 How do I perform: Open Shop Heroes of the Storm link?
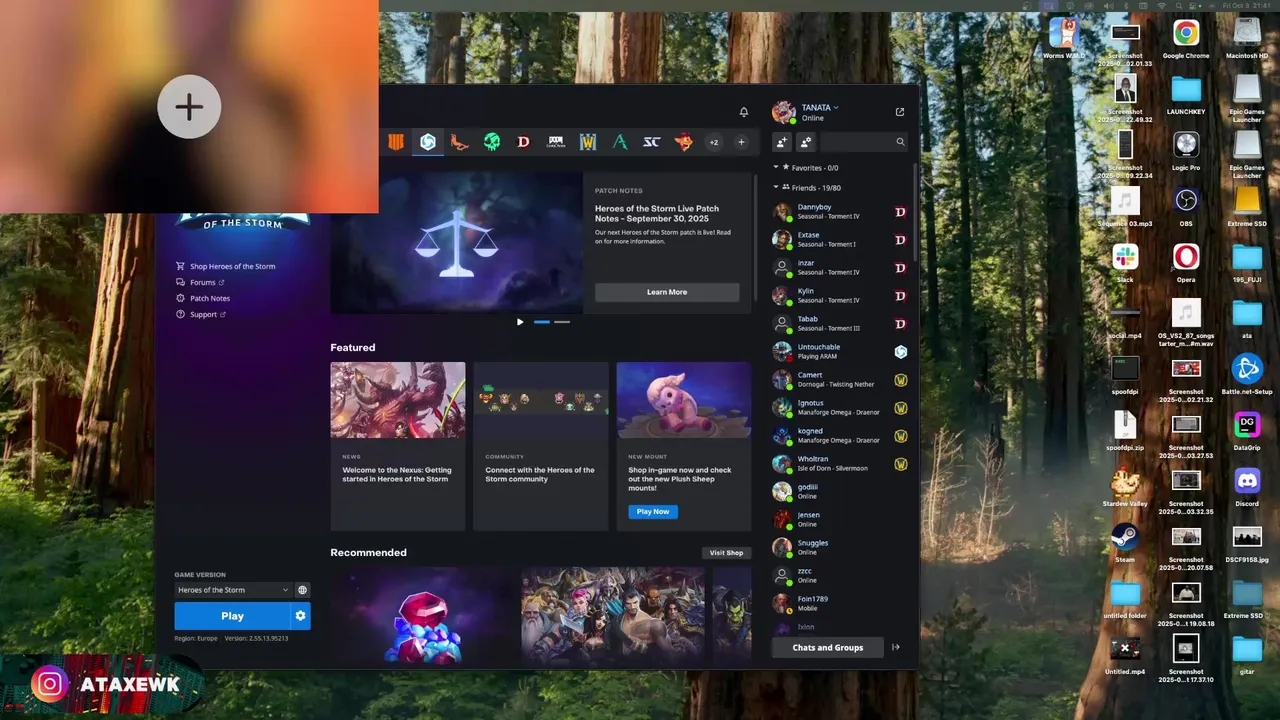[x=226, y=266]
